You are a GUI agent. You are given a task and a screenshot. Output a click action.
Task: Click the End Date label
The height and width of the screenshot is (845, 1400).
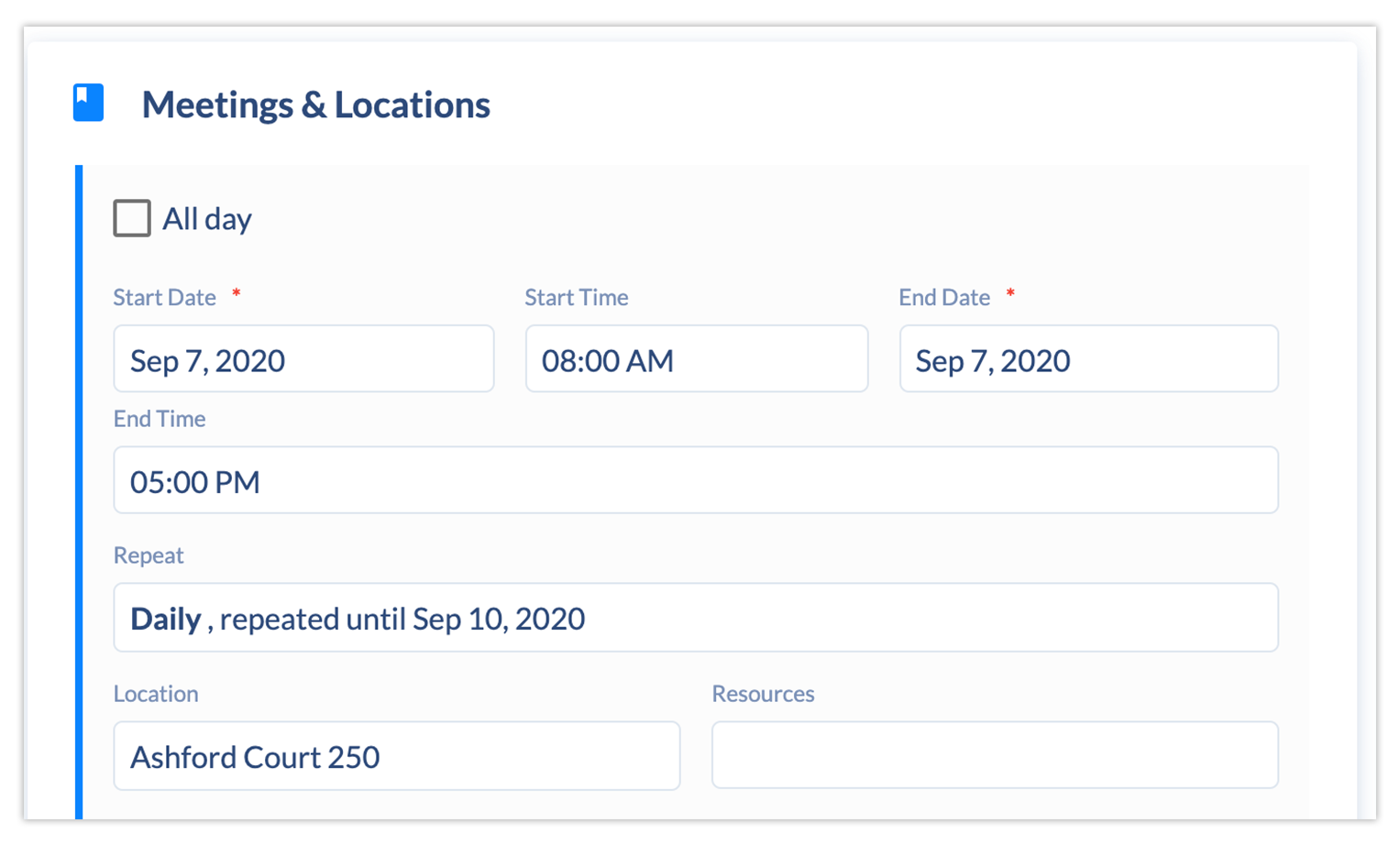click(x=943, y=297)
